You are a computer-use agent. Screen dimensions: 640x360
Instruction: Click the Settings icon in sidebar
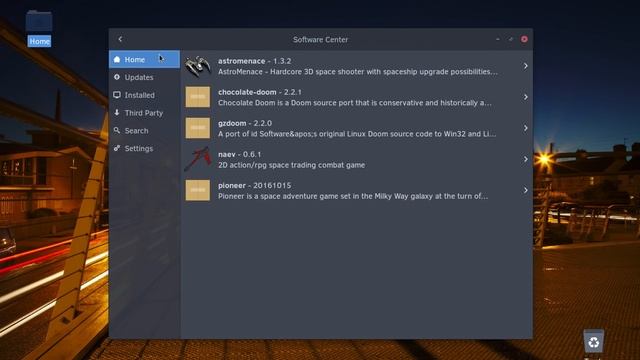117,148
